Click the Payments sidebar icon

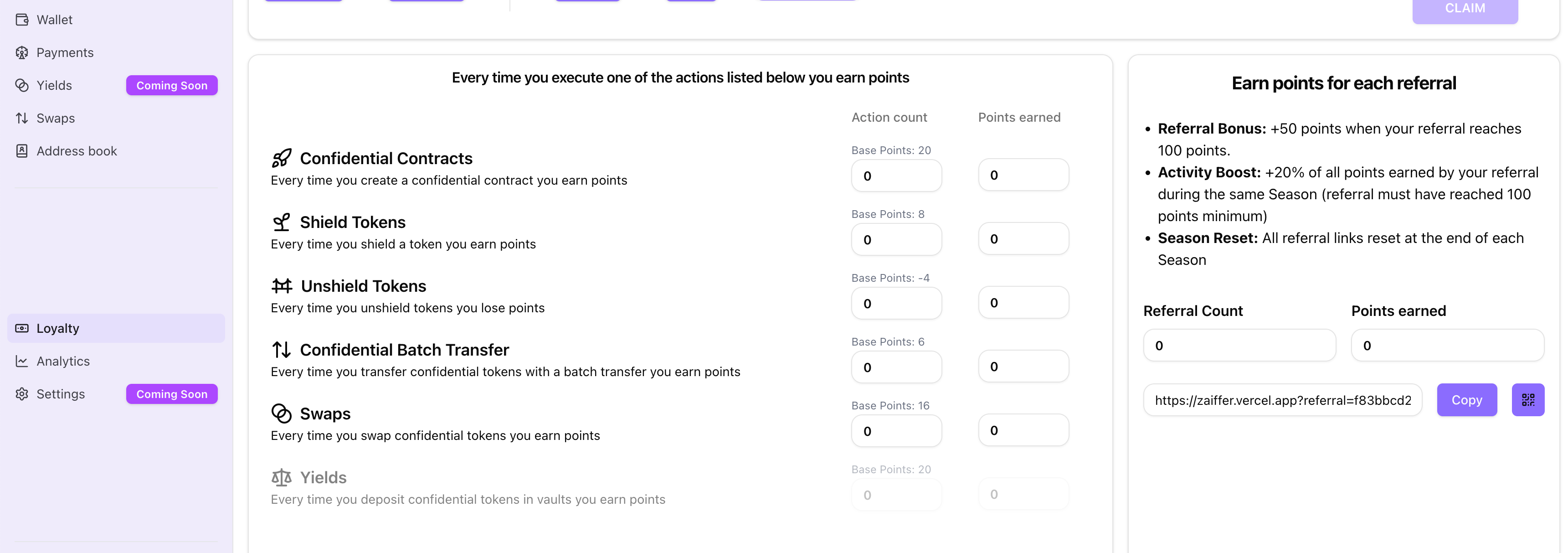(22, 52)
